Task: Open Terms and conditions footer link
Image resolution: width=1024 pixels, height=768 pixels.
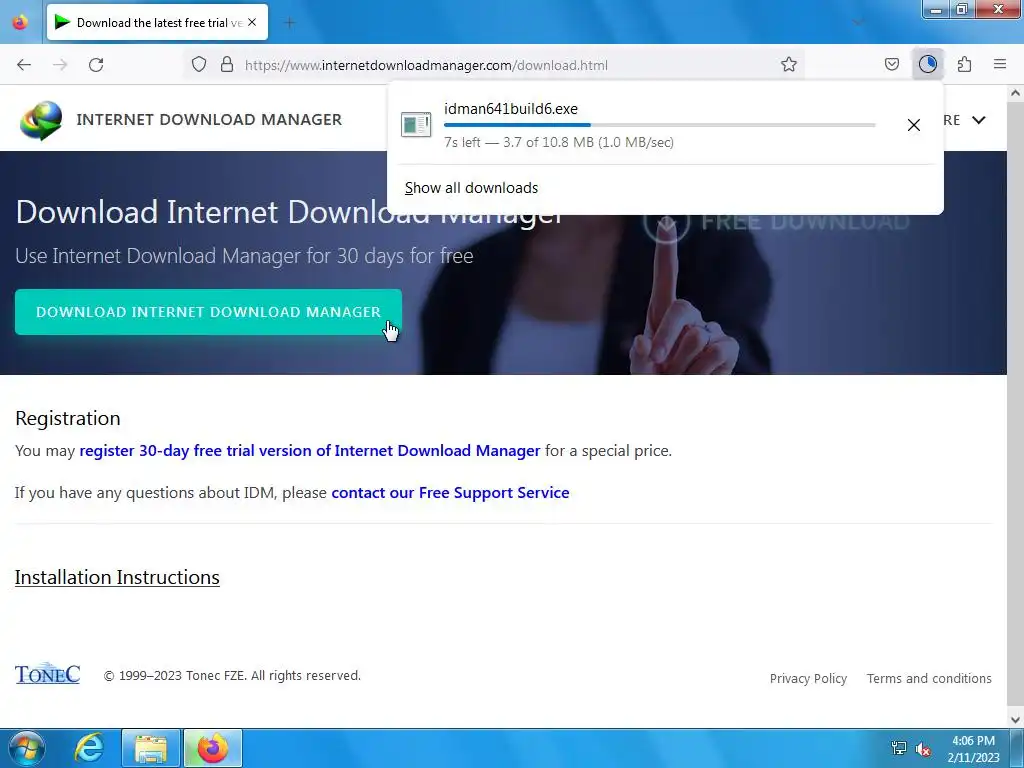Action: pyautogui.click(x=929, y=679)
